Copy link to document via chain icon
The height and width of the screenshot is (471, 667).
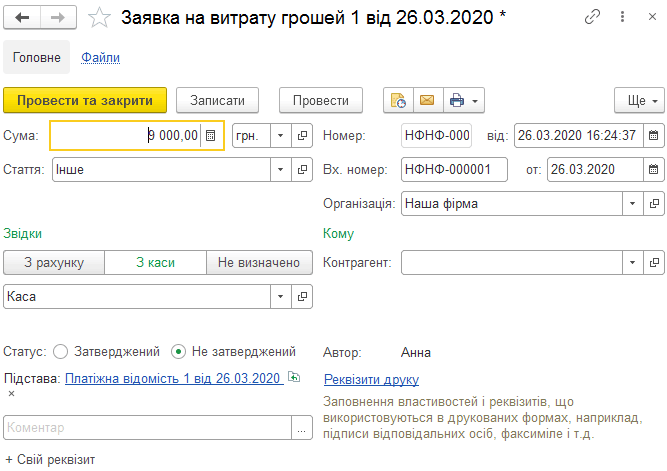[x=592, y=17]
